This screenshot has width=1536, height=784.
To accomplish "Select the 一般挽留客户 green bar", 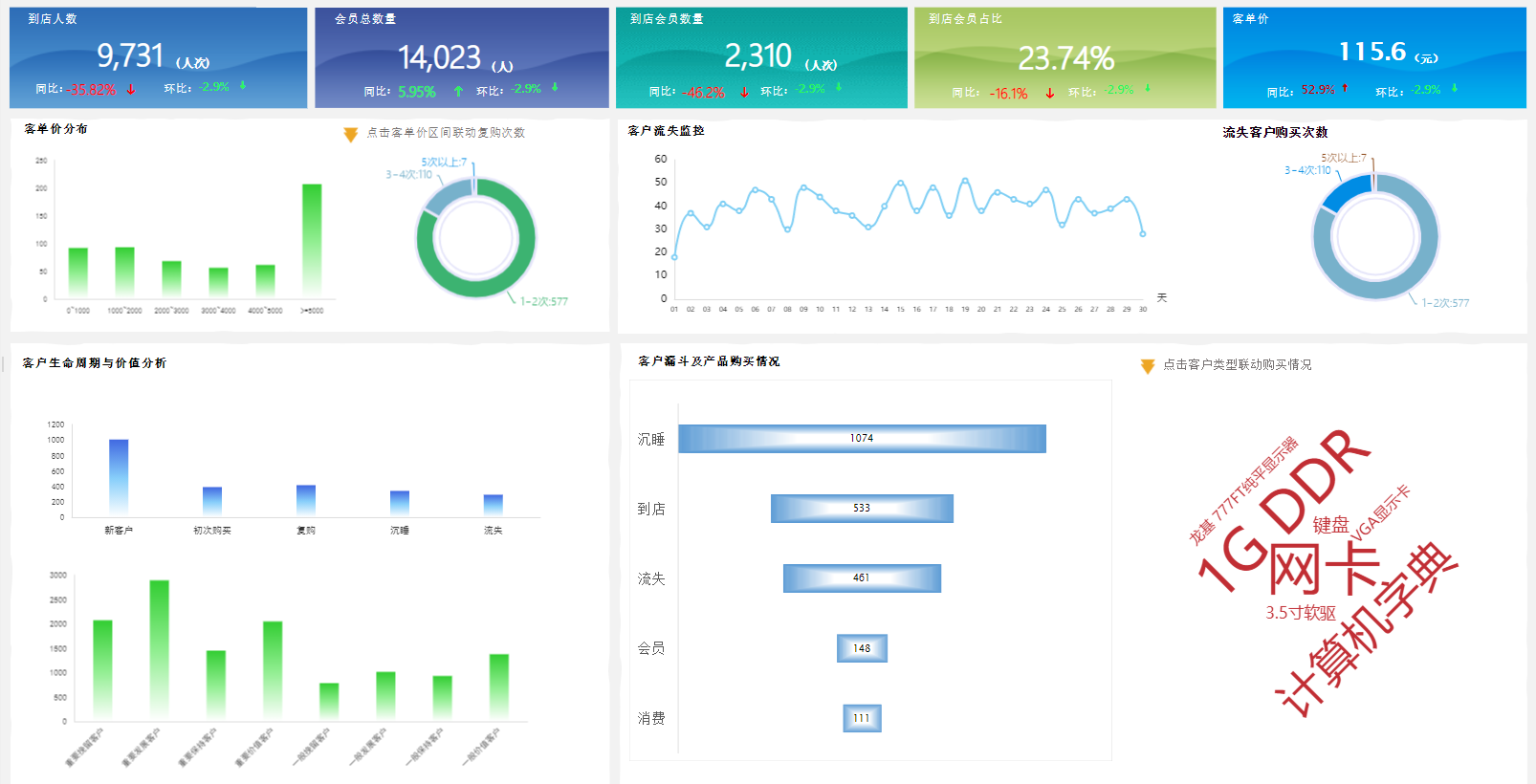I will 329,702.
